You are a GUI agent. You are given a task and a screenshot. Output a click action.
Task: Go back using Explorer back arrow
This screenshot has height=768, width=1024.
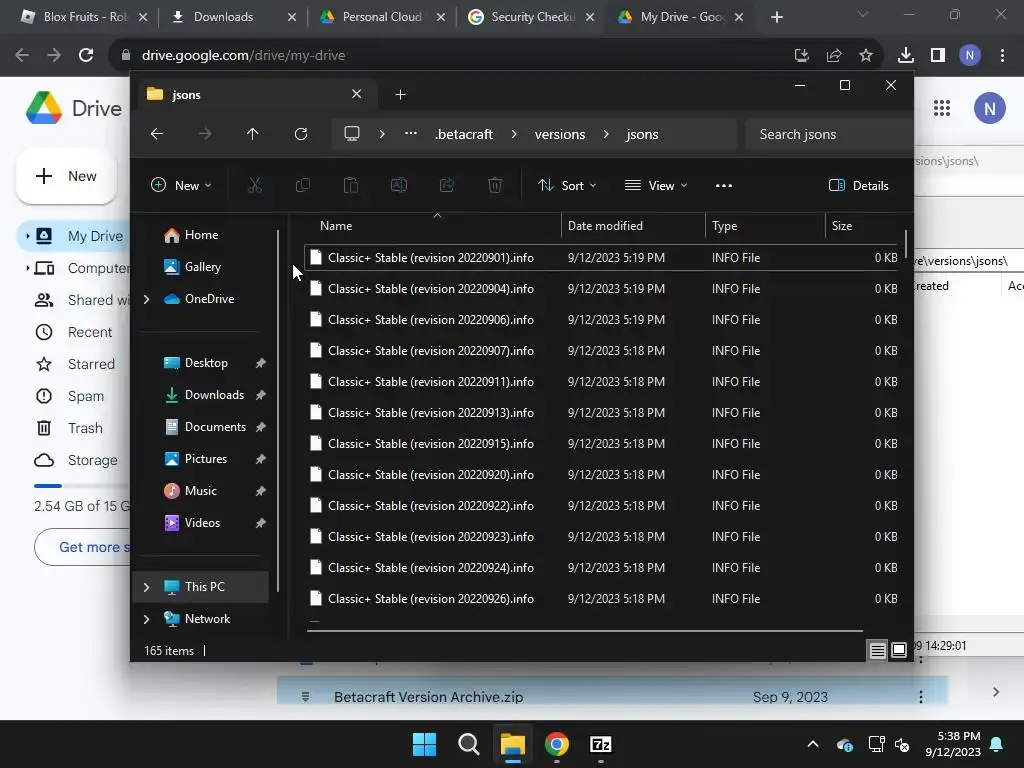pos(157,134)
